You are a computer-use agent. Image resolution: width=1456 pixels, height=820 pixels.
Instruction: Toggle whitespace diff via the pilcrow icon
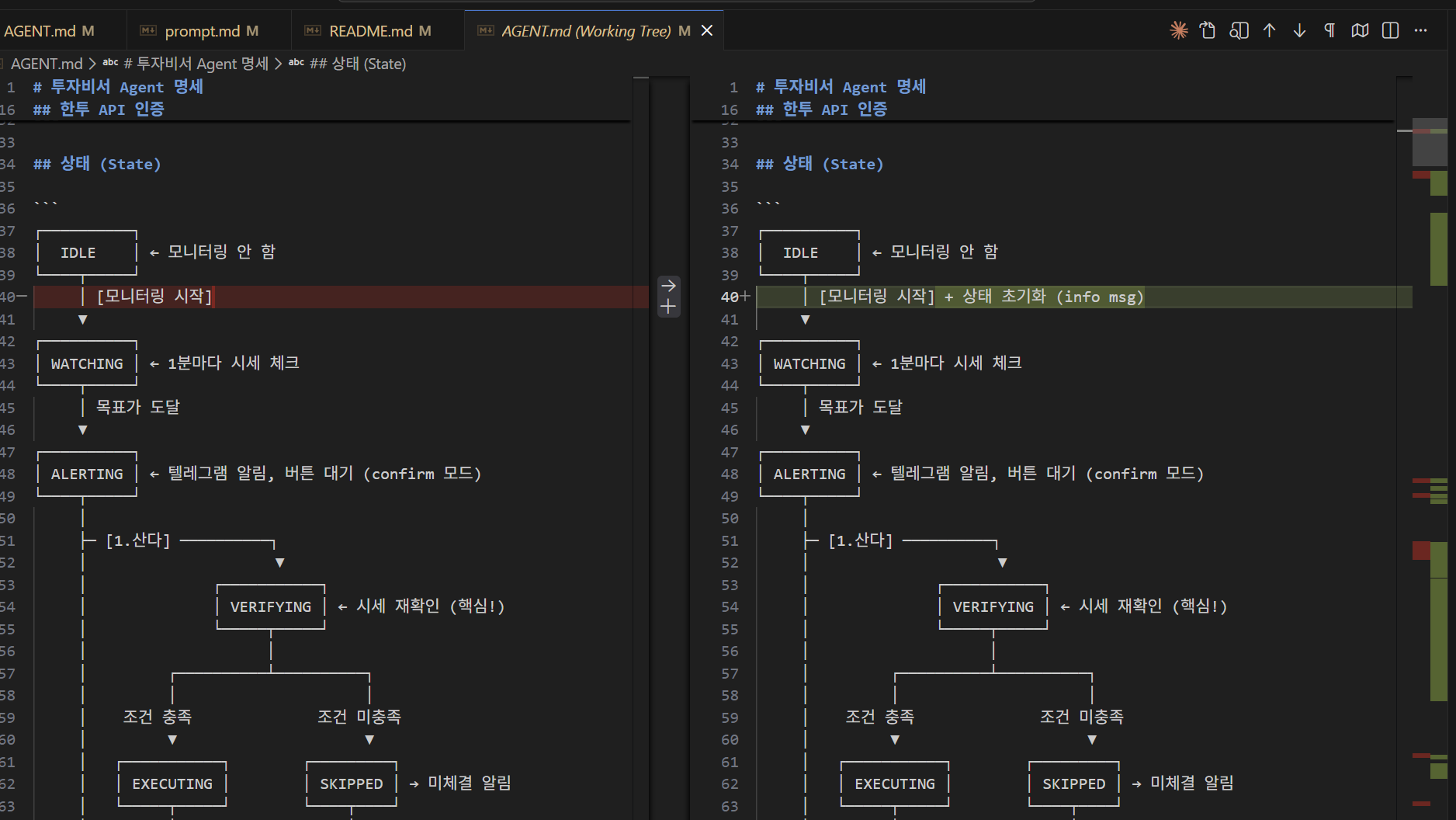1329,30
